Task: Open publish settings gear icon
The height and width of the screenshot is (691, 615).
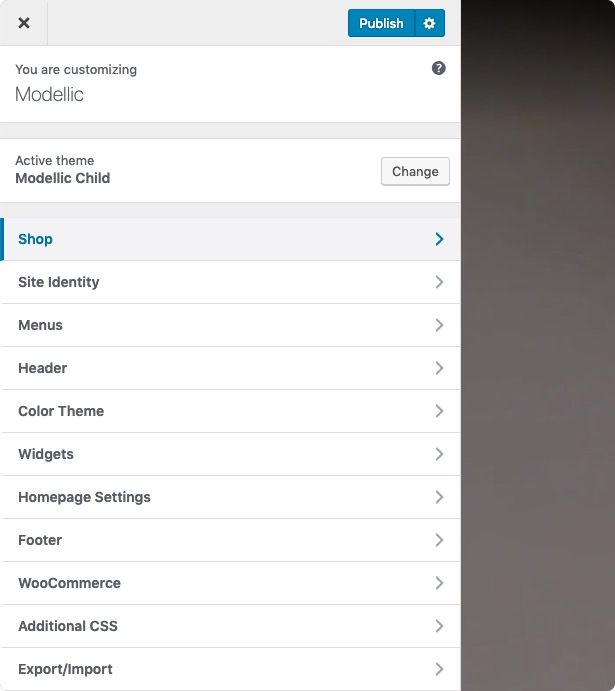Action: coord(430,23)
